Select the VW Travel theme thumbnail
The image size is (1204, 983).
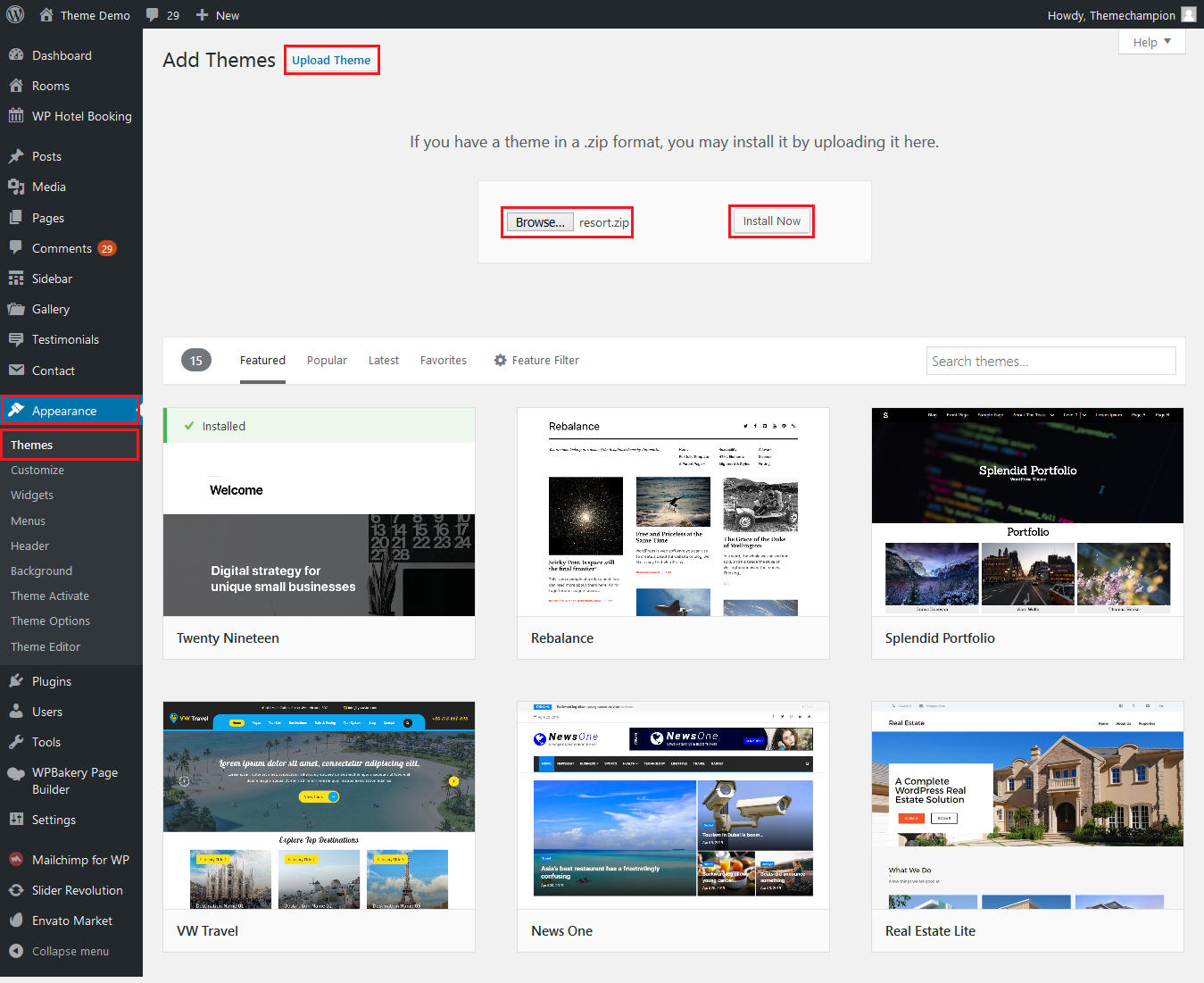tap(319, 805)
